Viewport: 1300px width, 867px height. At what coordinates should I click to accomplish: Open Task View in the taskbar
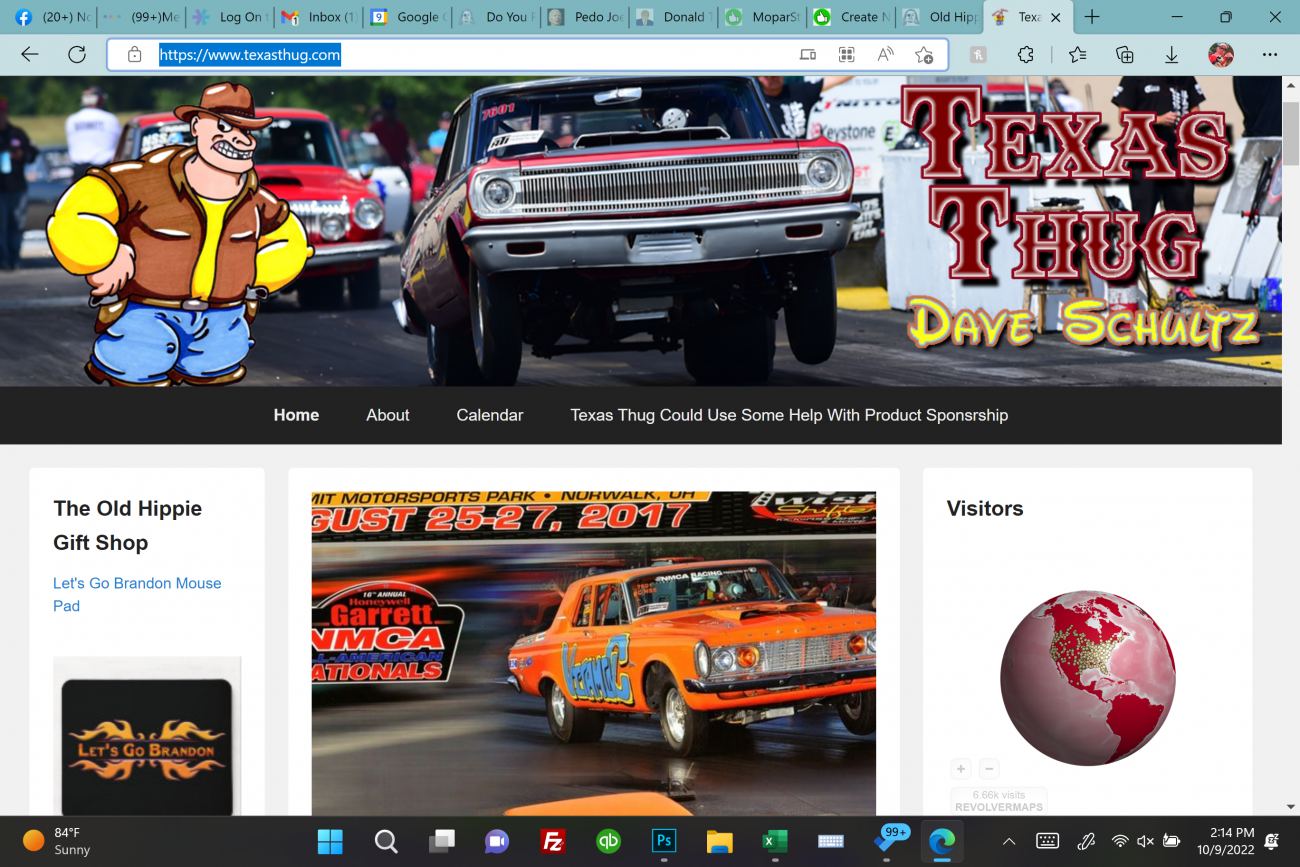click(442, 842)
